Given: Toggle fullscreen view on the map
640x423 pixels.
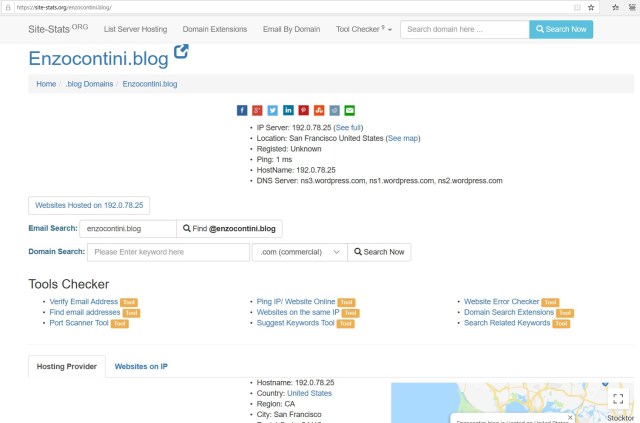Looking at the screenshot, I should tap(618, 399).
